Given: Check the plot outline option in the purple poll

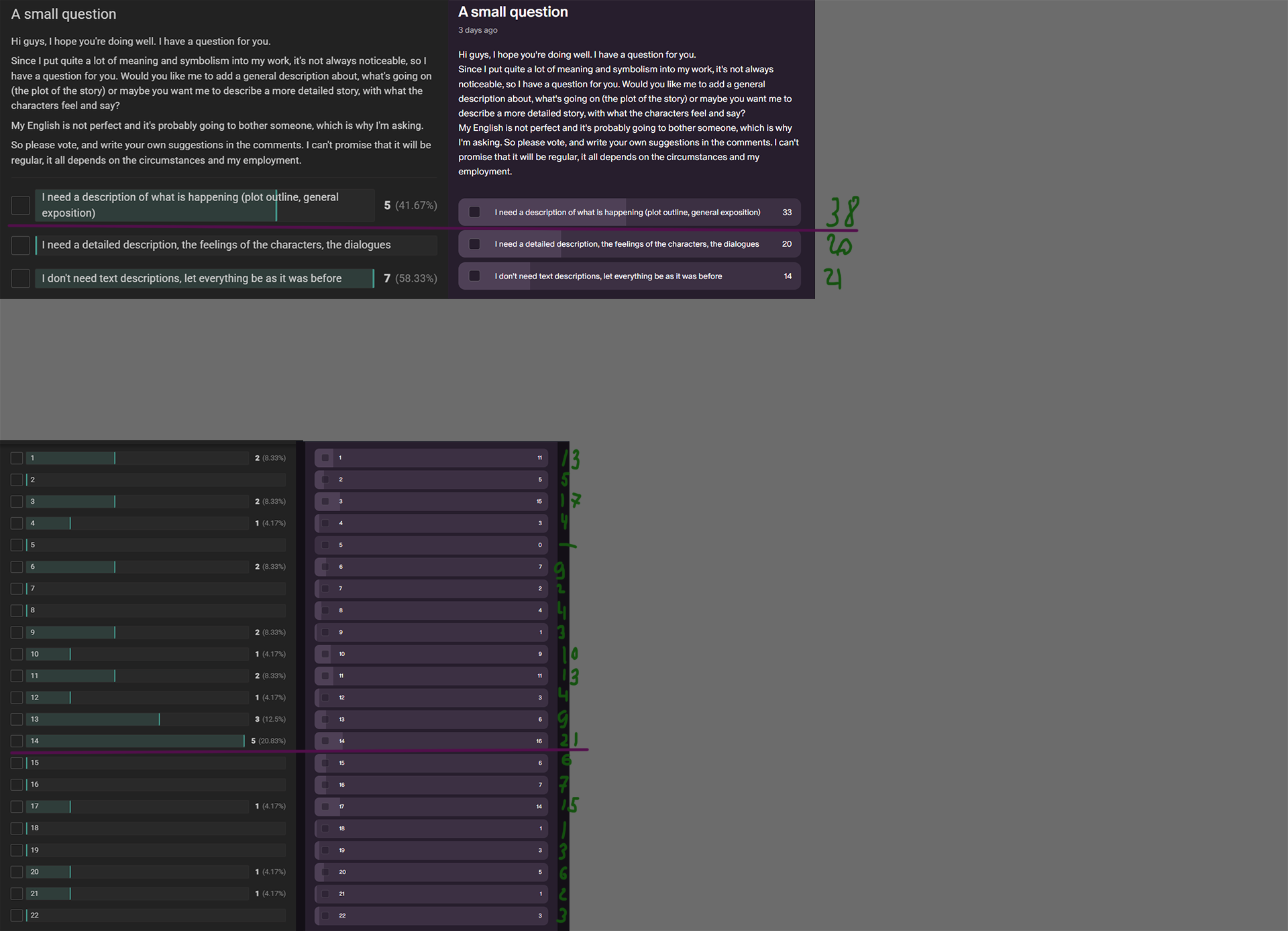Looking at the screenshot, I should pos(474,212).
